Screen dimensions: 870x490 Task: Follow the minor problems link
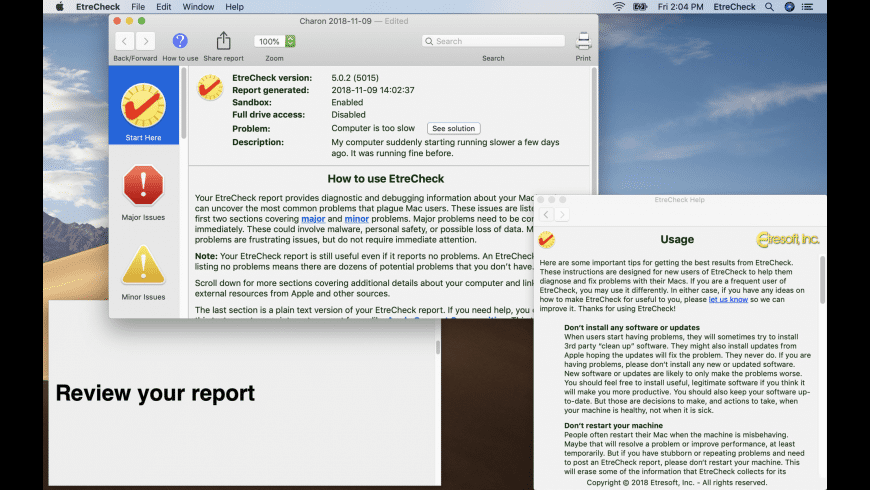point(357,219)
